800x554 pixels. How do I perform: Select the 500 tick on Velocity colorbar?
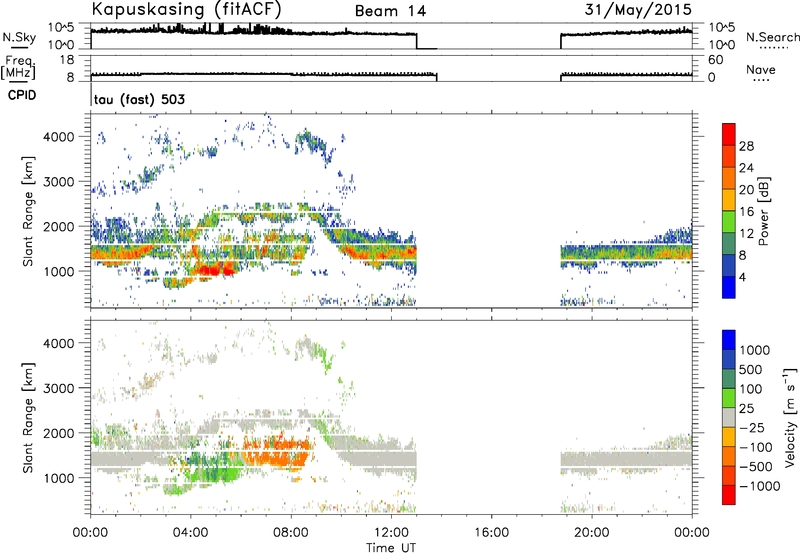click(751, 369)
